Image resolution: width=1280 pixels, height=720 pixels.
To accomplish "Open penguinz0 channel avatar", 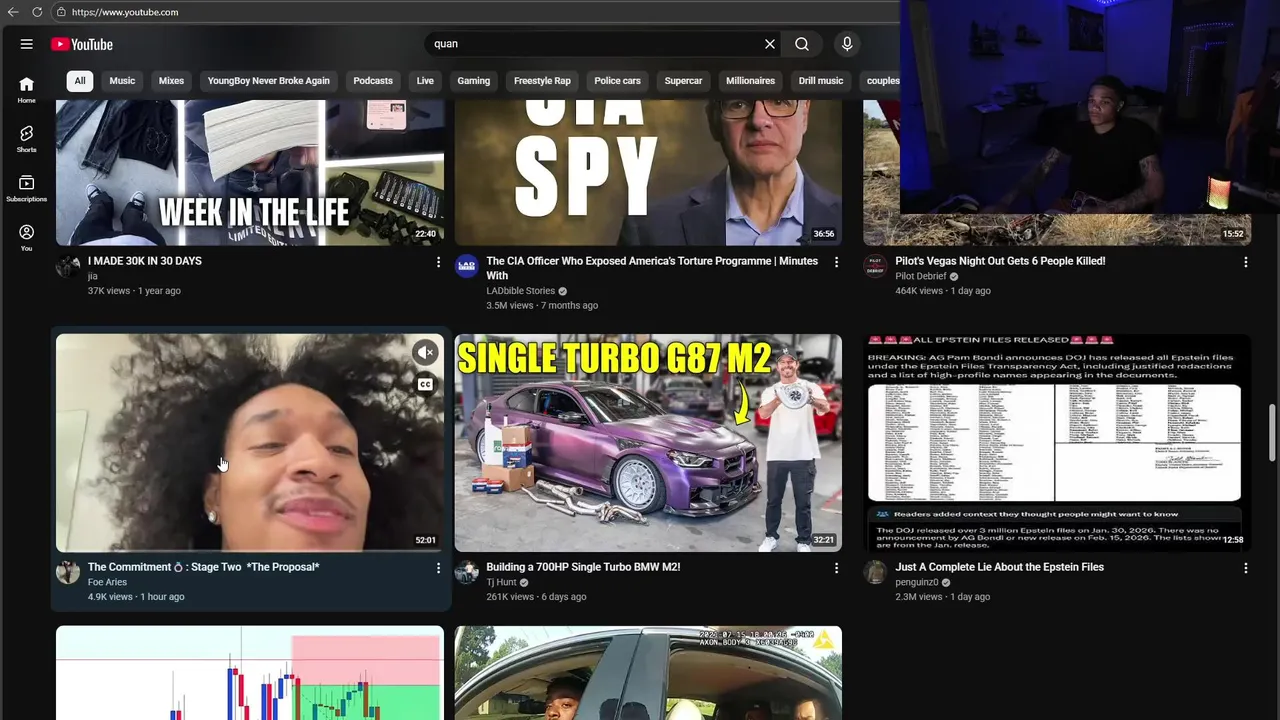I will pos(875,572).
